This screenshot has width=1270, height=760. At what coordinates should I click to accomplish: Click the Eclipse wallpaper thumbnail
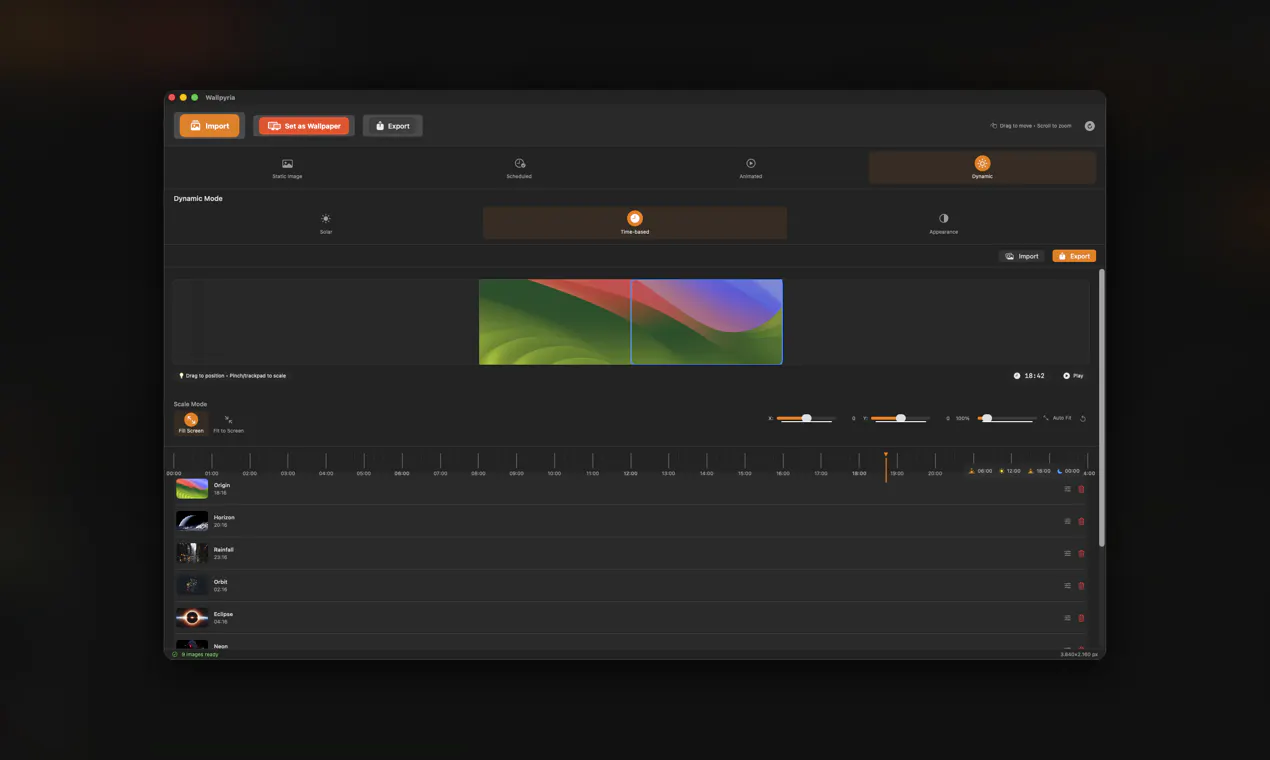192,617
